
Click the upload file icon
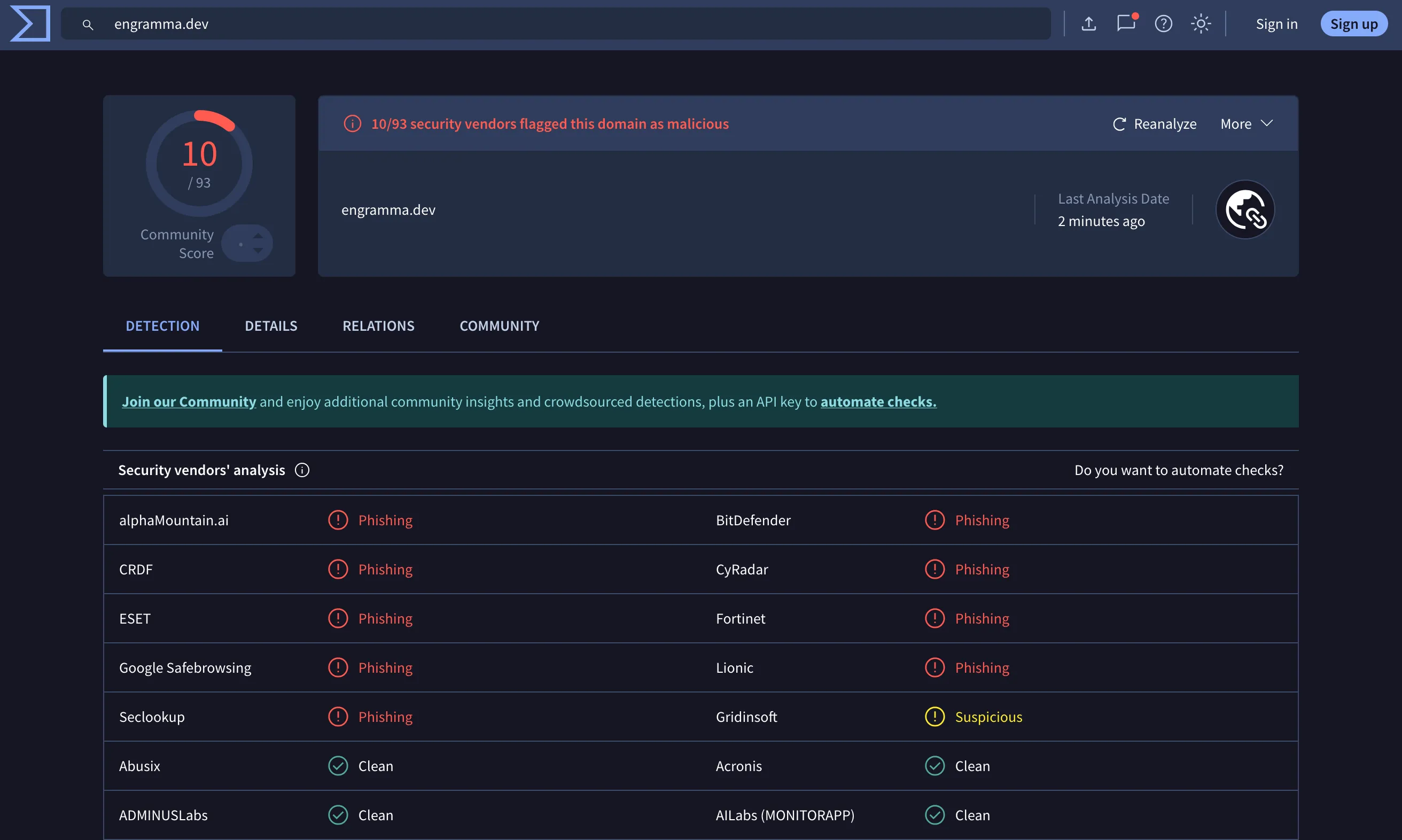click(1088, 24)
